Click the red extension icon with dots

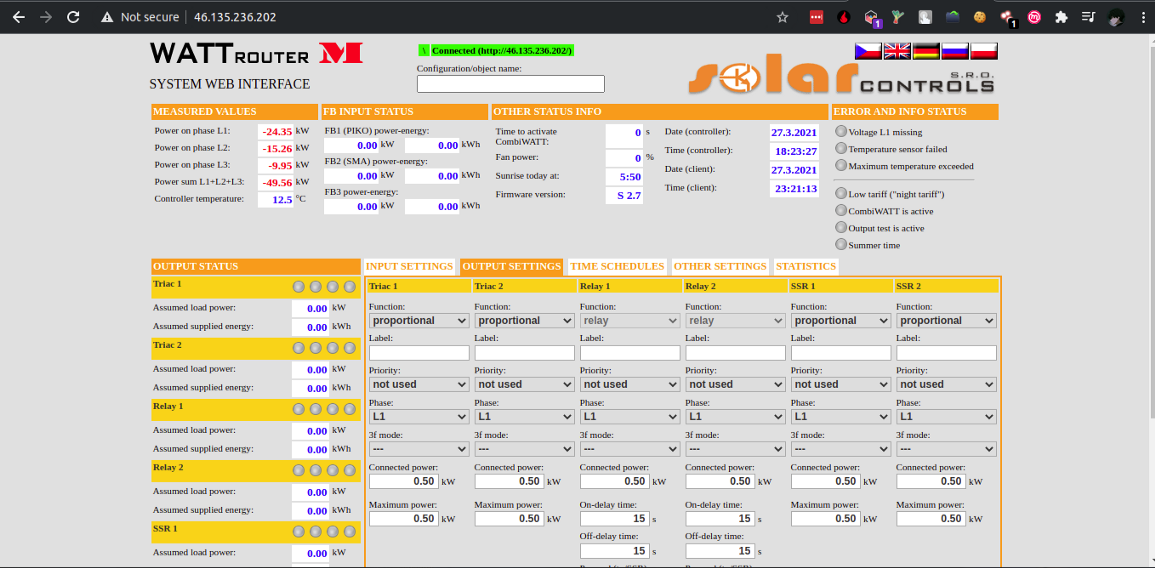tap(816, 17)
